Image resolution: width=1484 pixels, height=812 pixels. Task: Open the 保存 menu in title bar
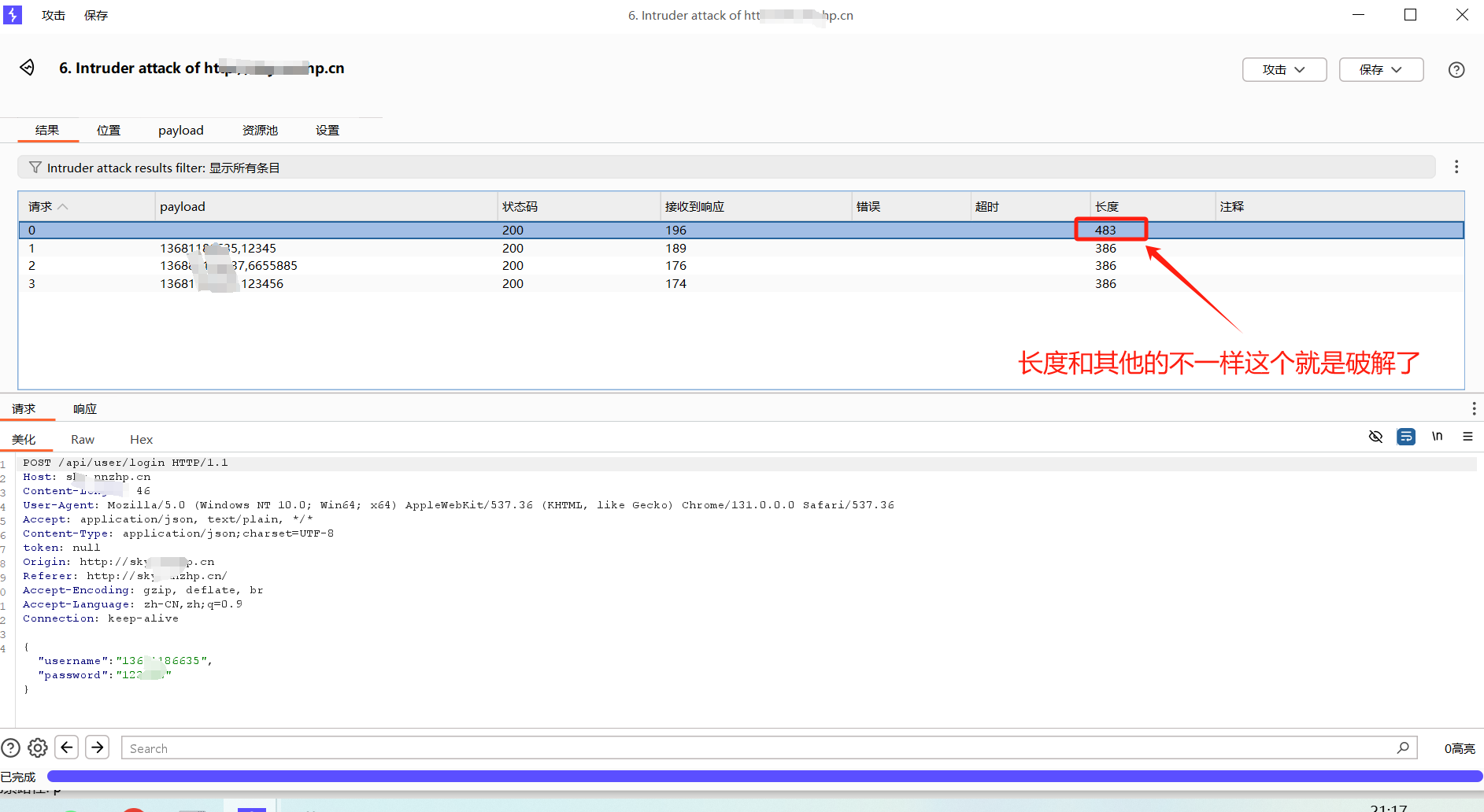pyautogui.click(x=96, y=15)
